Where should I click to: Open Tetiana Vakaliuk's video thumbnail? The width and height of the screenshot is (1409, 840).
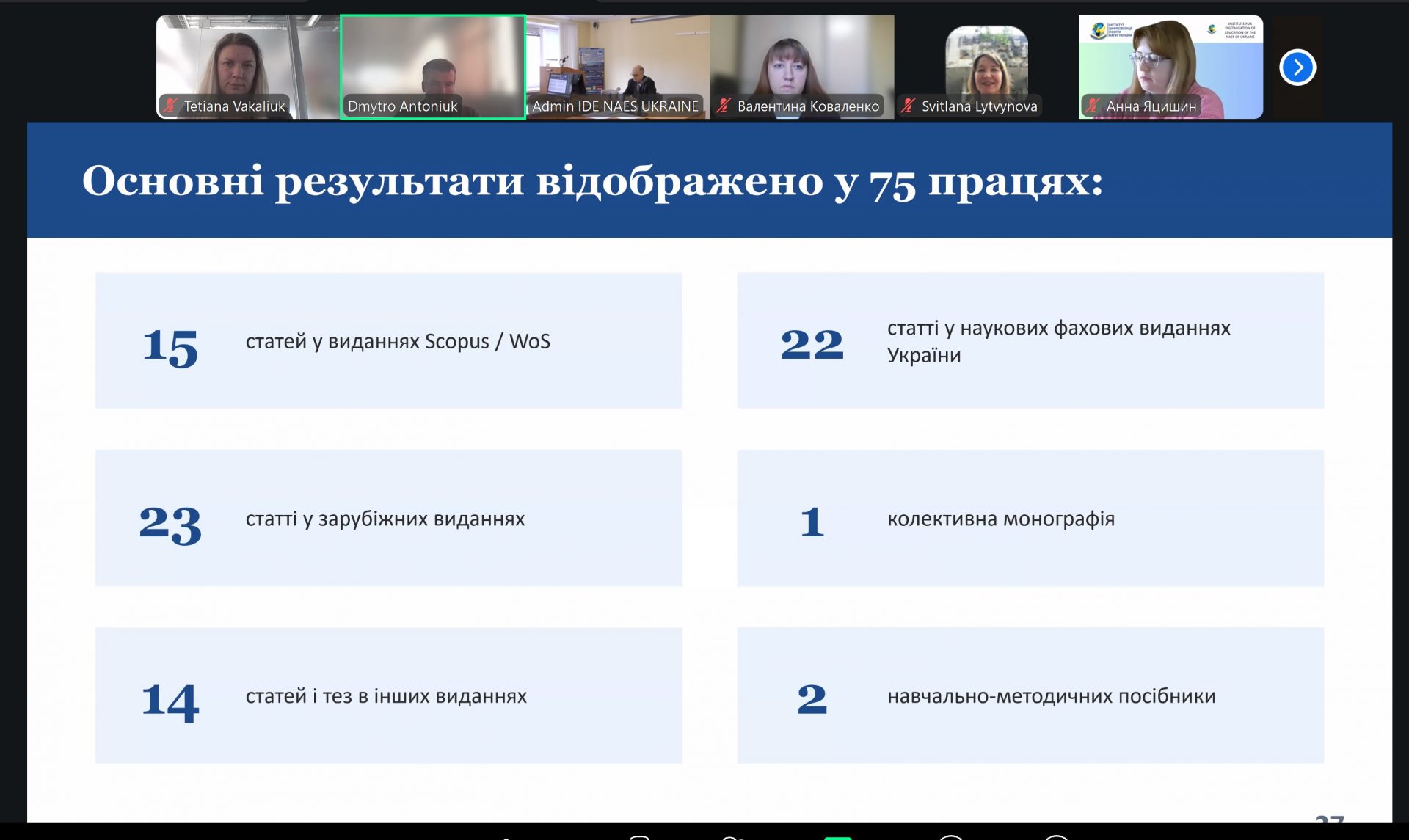click(247, 59)
